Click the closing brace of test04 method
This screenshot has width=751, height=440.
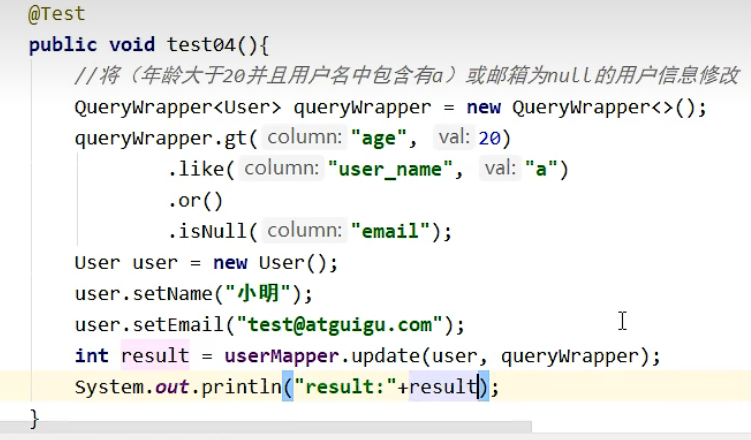[35, 416]
